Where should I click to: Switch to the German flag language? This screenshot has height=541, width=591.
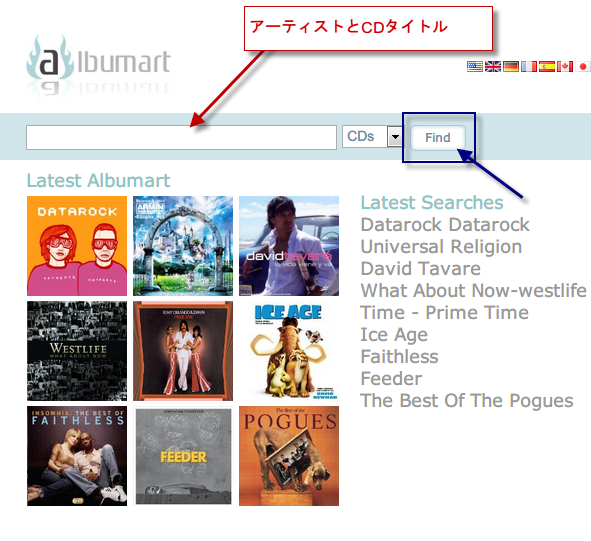(511, 66)
